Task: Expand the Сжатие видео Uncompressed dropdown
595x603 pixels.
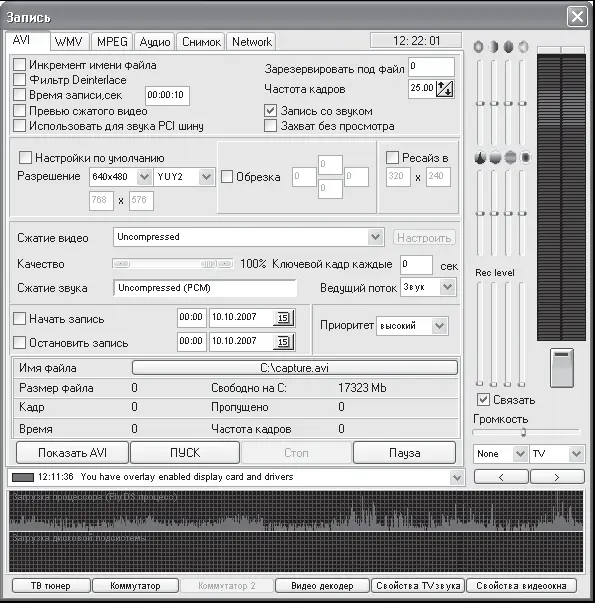Action: tap(375, 237)
